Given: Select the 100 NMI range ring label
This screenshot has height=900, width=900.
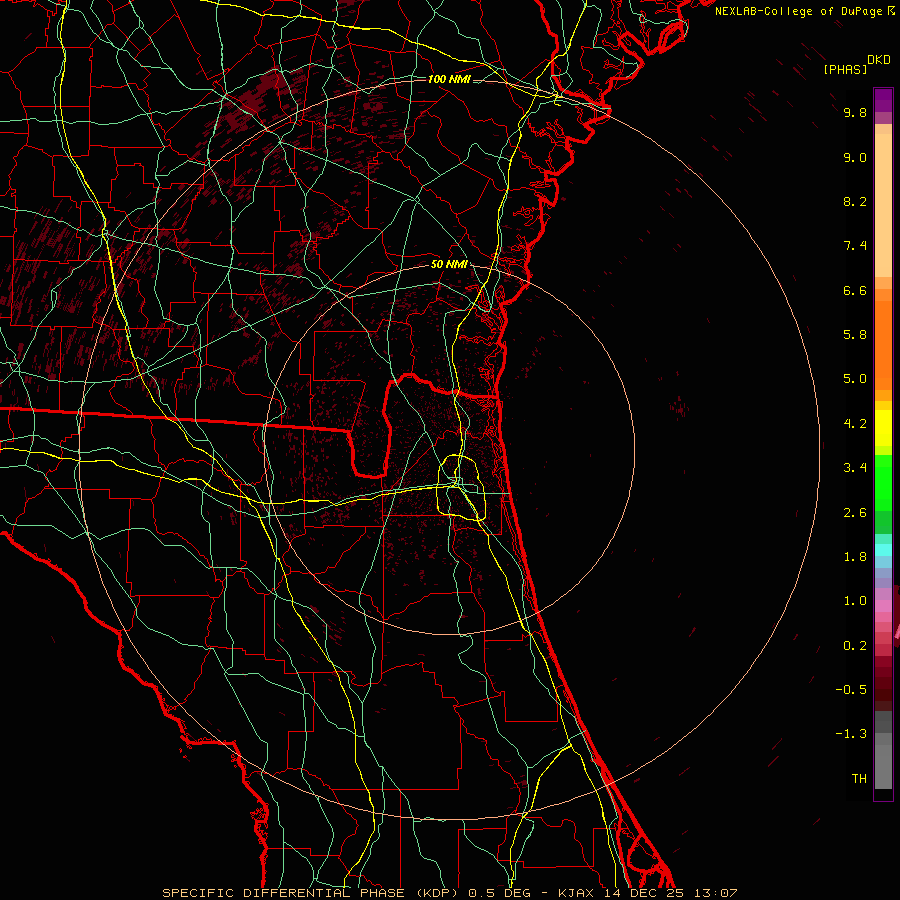Looking at the screenshot, I should (x=449, y=79).
